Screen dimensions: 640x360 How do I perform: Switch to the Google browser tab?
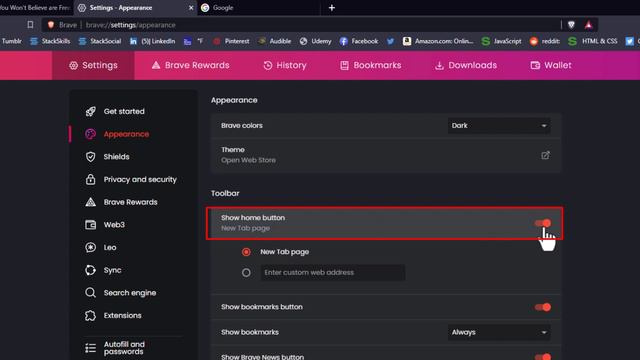pos(259,8)
